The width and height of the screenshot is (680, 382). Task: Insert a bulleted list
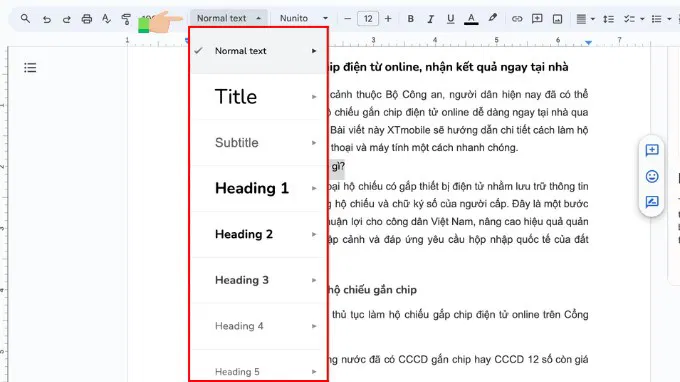(x=657, y=19)
